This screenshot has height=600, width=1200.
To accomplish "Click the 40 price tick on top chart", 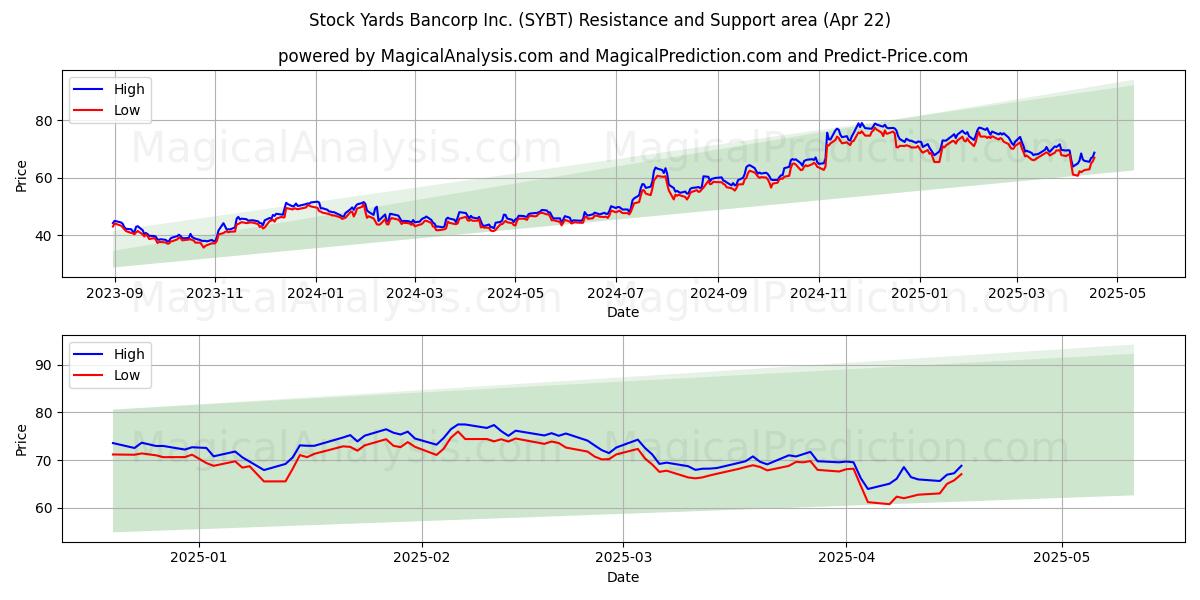I will click(x=46, y=236).
